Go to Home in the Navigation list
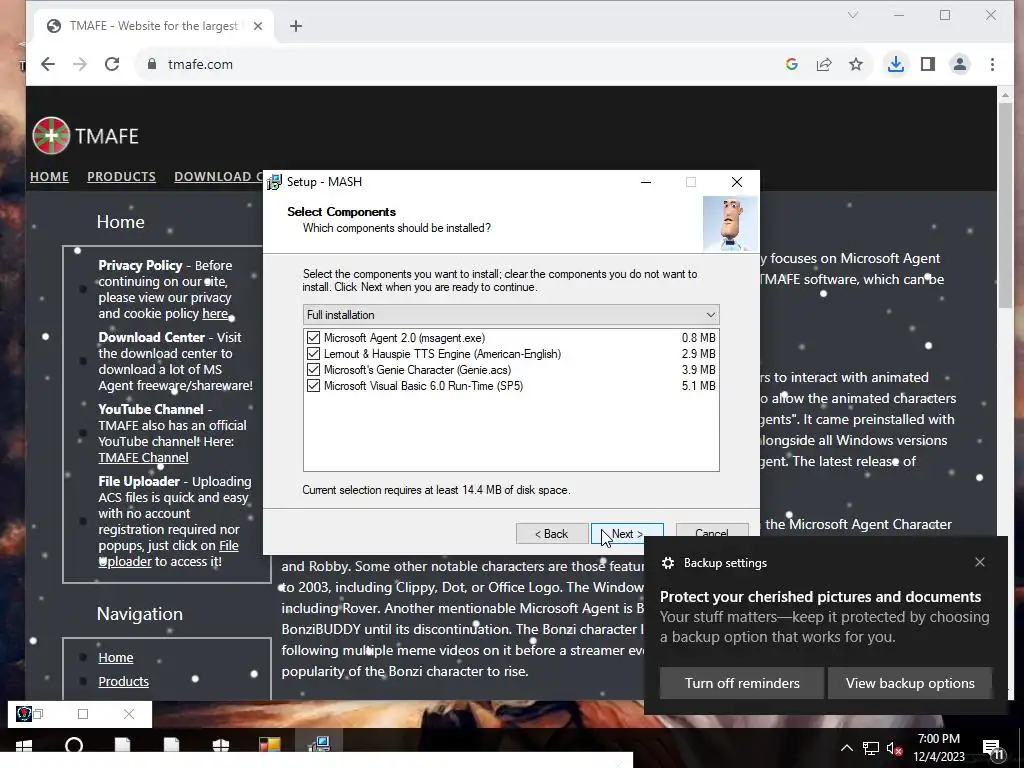The height and width of the screenshot is (768, 1024). click(x=116, y=658)
